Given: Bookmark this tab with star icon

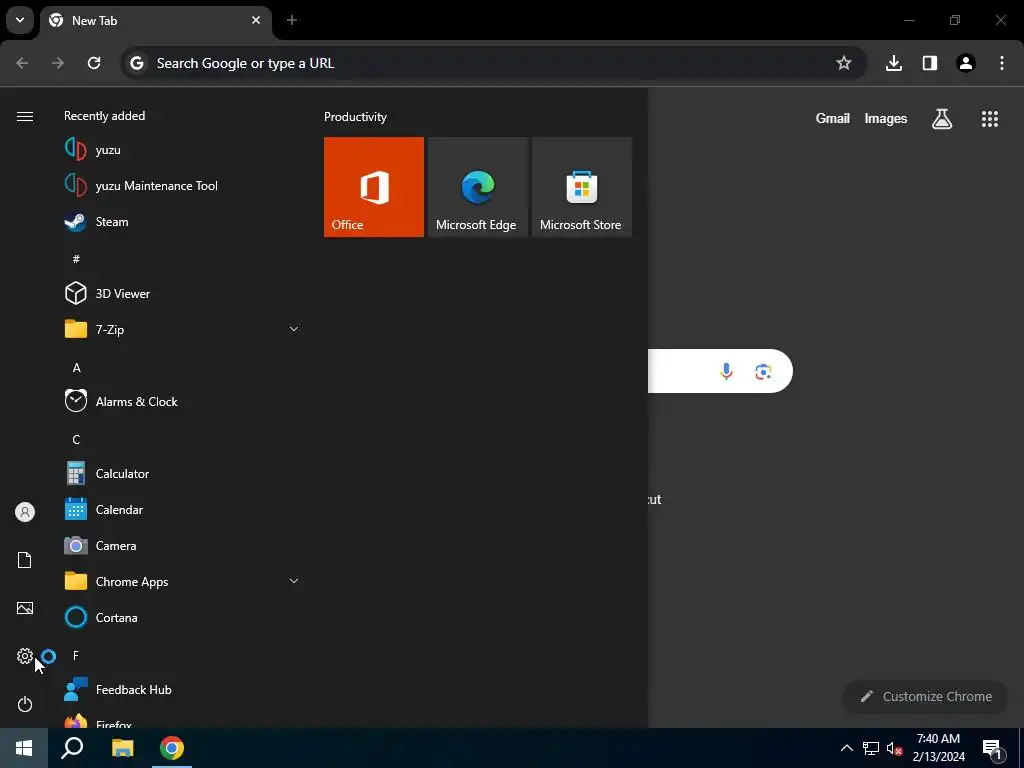Looking at the screenshot, I should click(844, 63).
